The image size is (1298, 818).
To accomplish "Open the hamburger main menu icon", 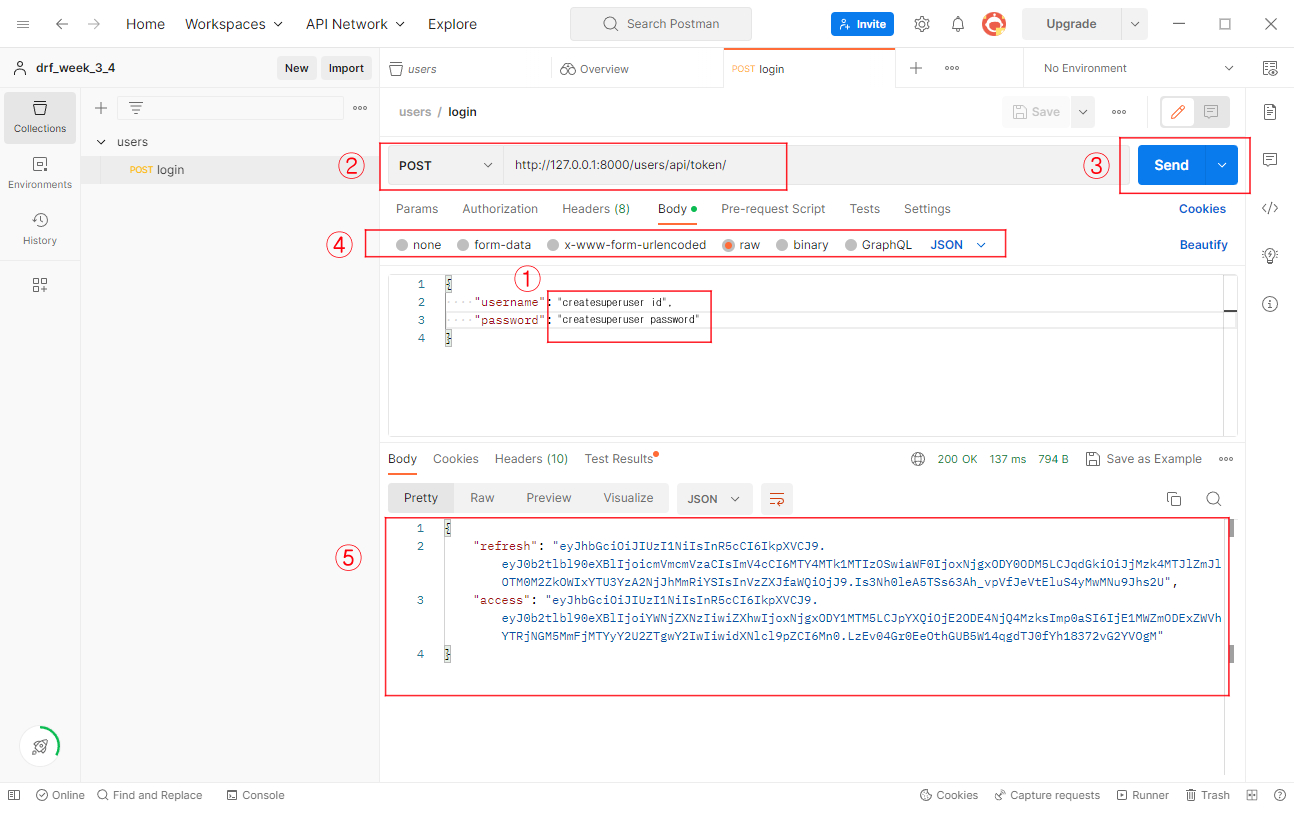I will [23, 24].
